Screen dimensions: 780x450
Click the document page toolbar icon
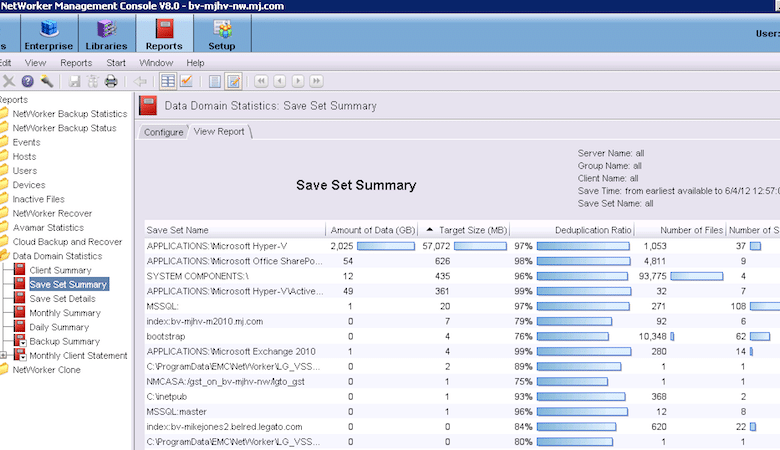214,81
